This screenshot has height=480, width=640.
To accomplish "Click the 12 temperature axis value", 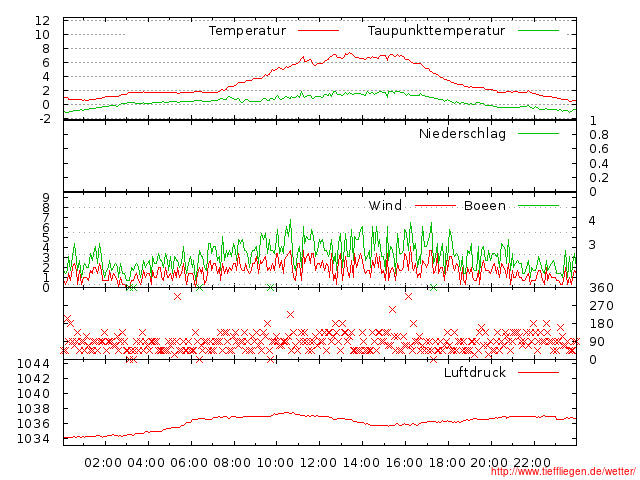I will tap(42, 20).
